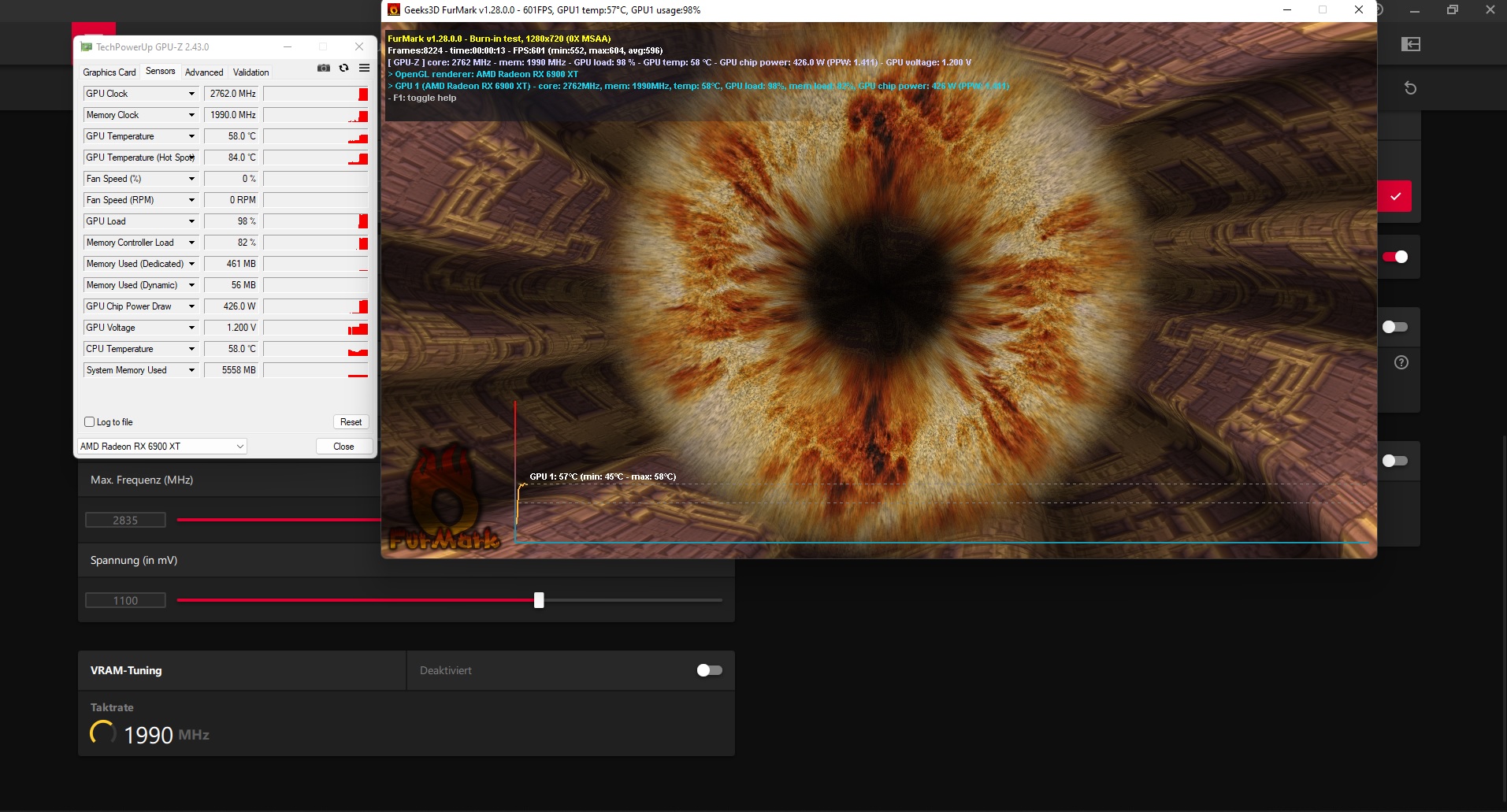Open the AMD Radeon RX 6900 XT device selector
Screen dimensions: 1507x812
[161, 446]
